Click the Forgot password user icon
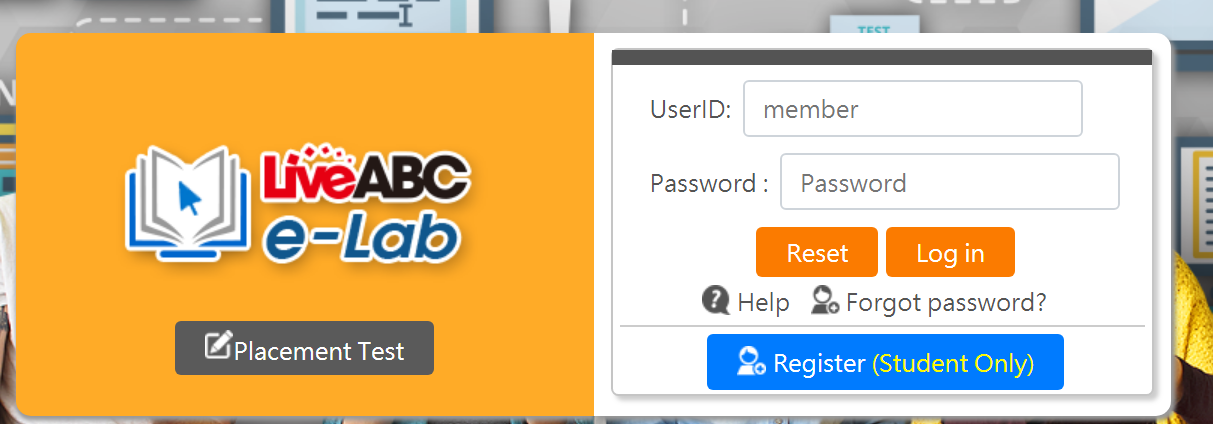1213x424 pixels. click(825, 300)
